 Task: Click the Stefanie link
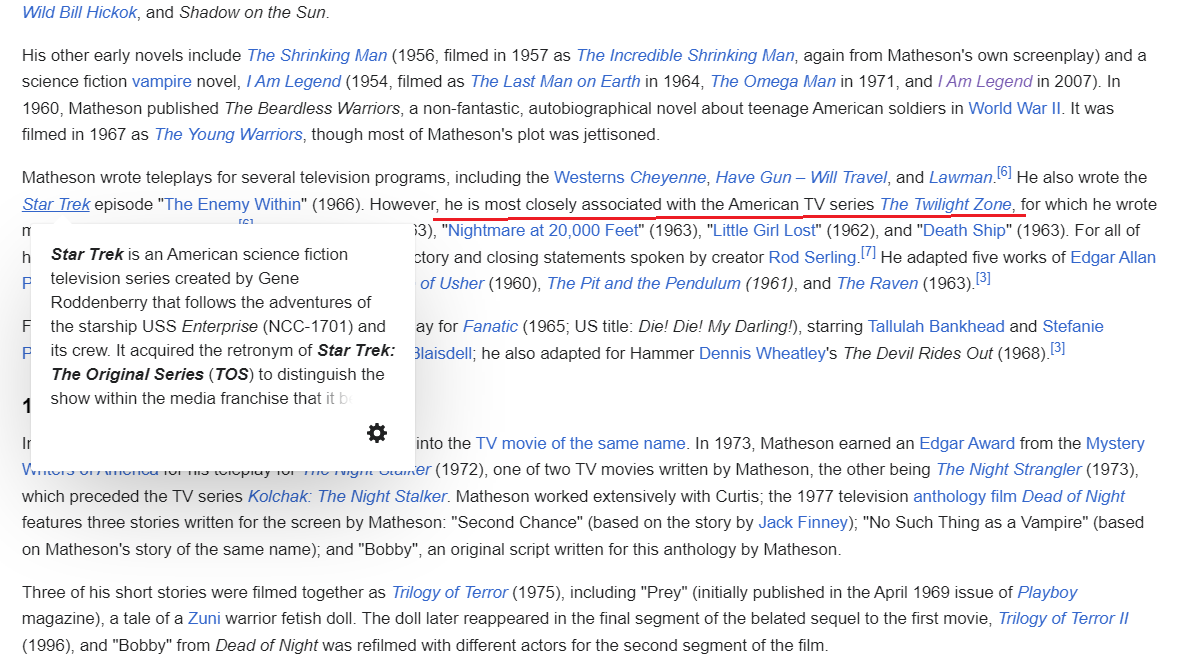tap(1073, 327)
